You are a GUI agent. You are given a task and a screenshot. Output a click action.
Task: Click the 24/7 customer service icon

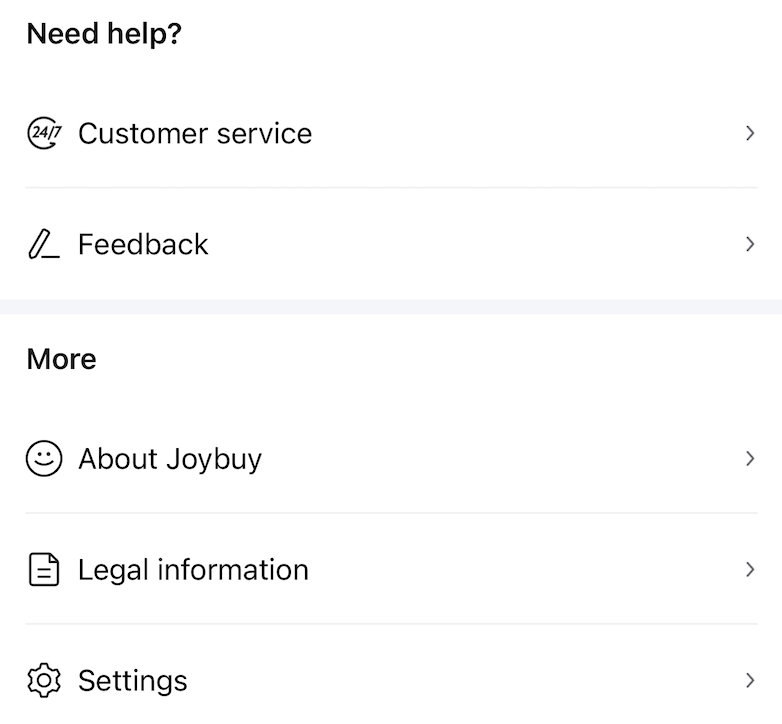[x=44, y=133]
